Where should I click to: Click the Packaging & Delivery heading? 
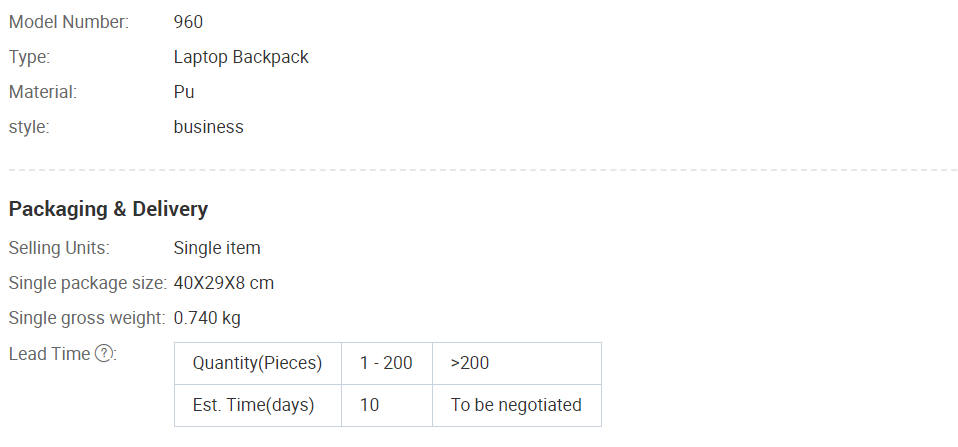pos(108,209)
